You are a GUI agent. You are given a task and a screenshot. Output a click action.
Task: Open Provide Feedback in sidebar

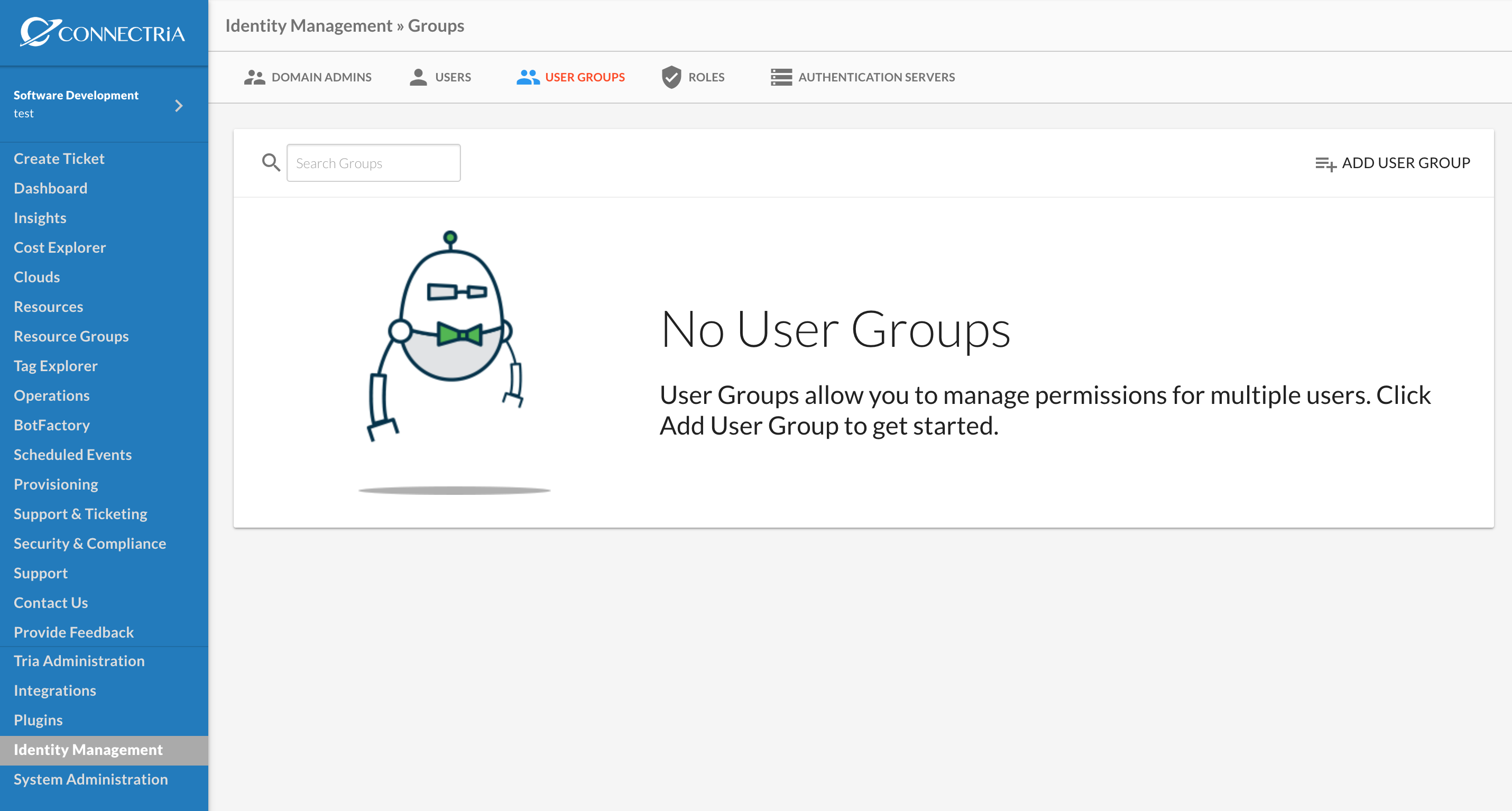tap(74, 632)
